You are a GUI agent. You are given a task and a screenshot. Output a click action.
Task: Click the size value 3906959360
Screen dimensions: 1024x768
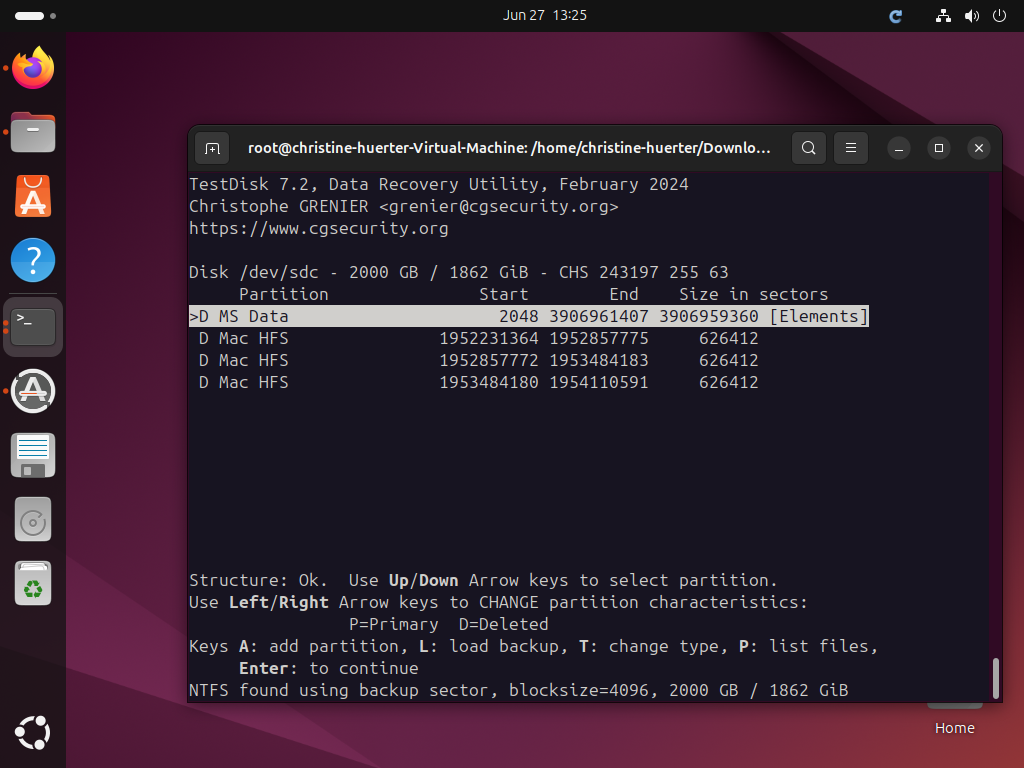pos(709,316)
